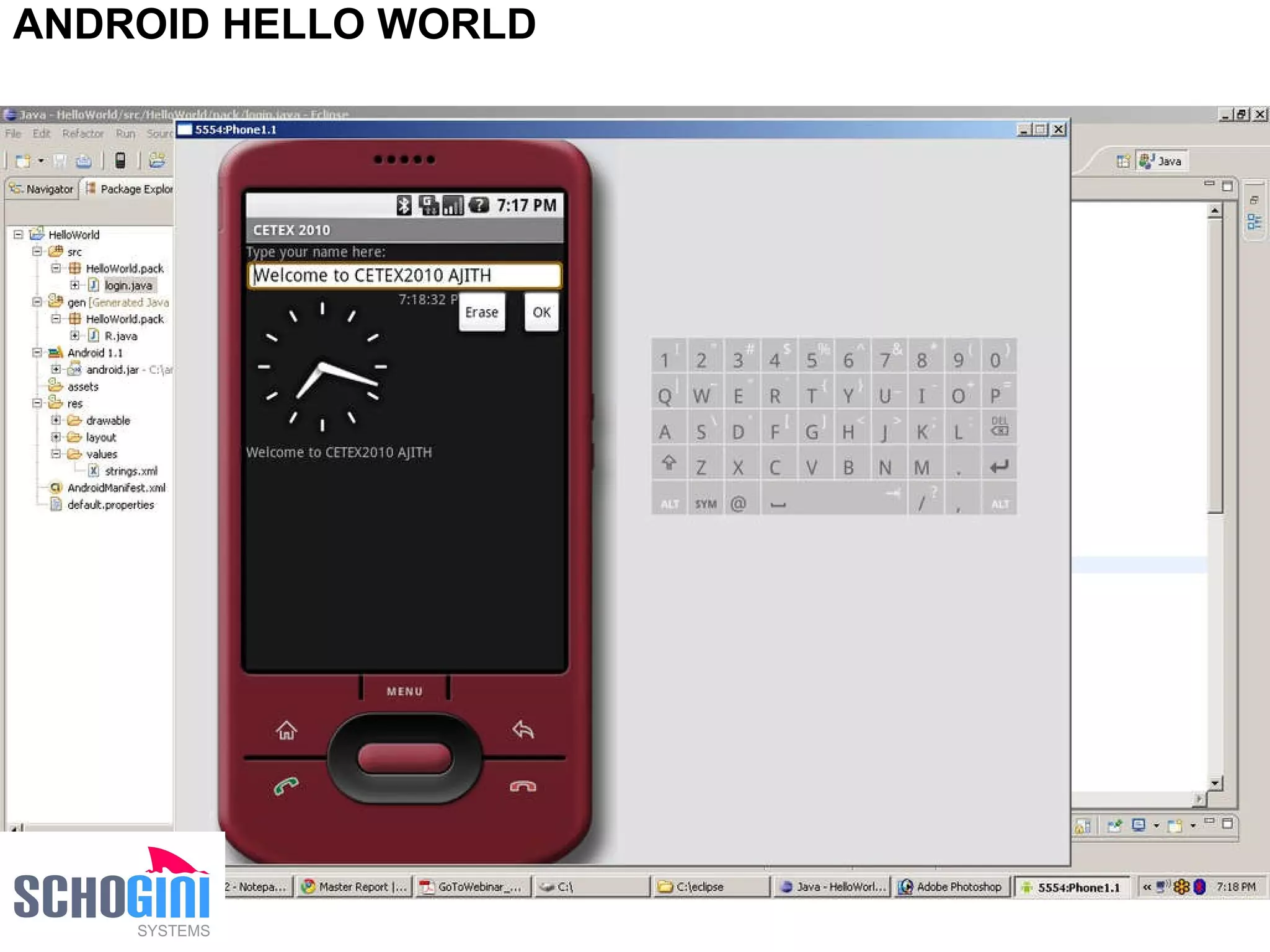Click the DEL key on emulator keyboard
Screen dimensions: 1270x952
(999, 426)
